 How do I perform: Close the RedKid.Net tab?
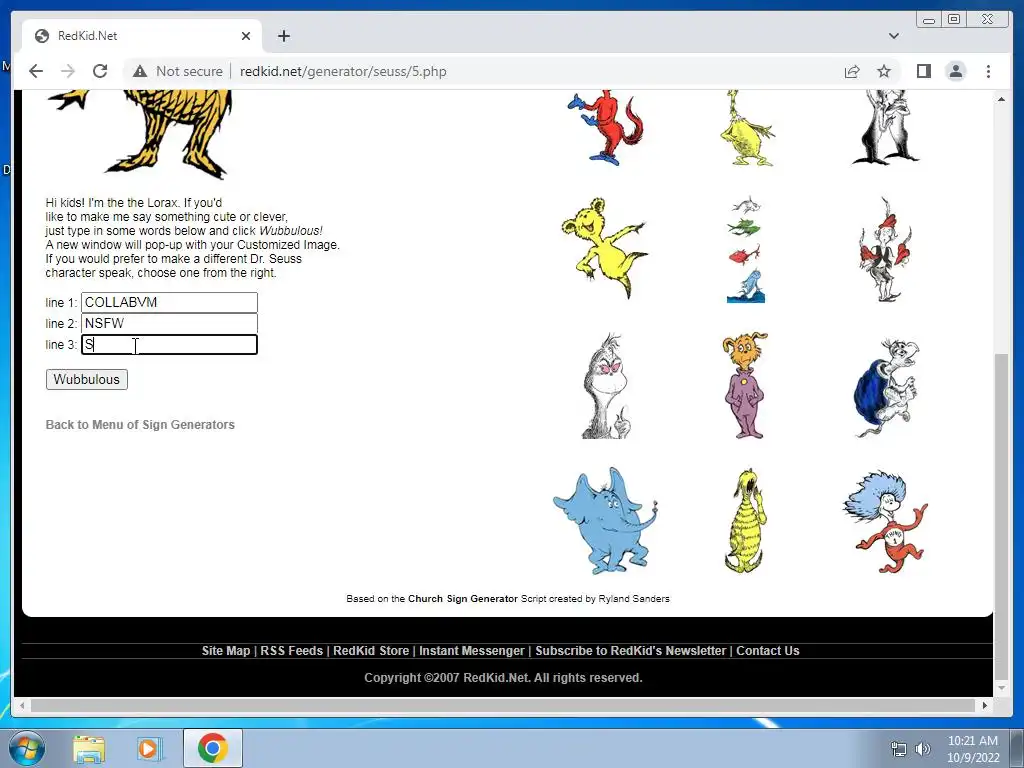click(246, 36)
